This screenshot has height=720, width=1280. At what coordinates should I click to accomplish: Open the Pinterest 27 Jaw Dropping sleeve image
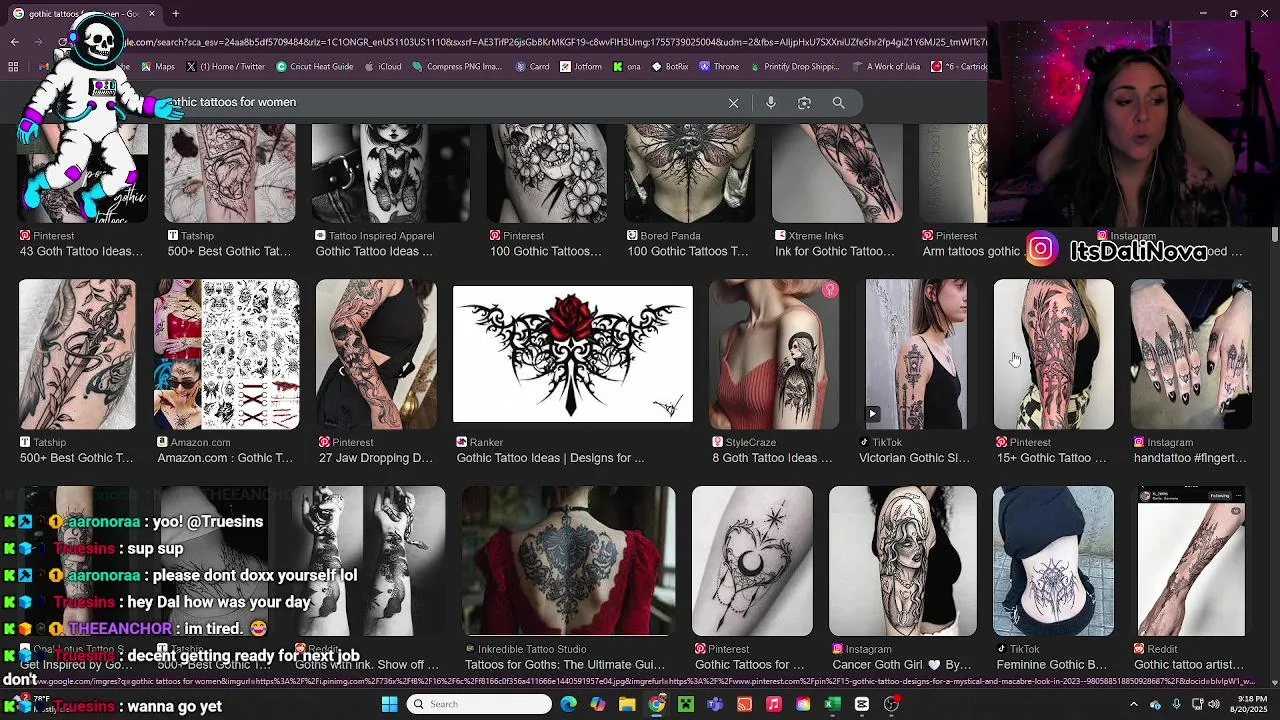[376, 354]
